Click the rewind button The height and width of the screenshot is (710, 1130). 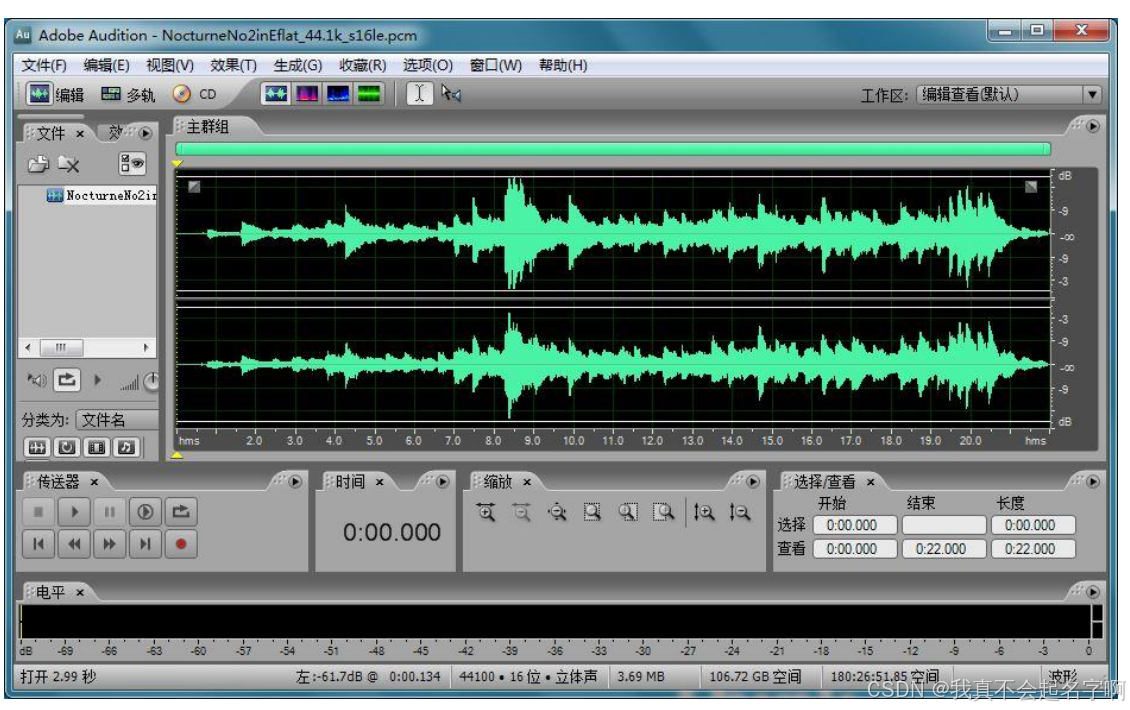[74, 544]
